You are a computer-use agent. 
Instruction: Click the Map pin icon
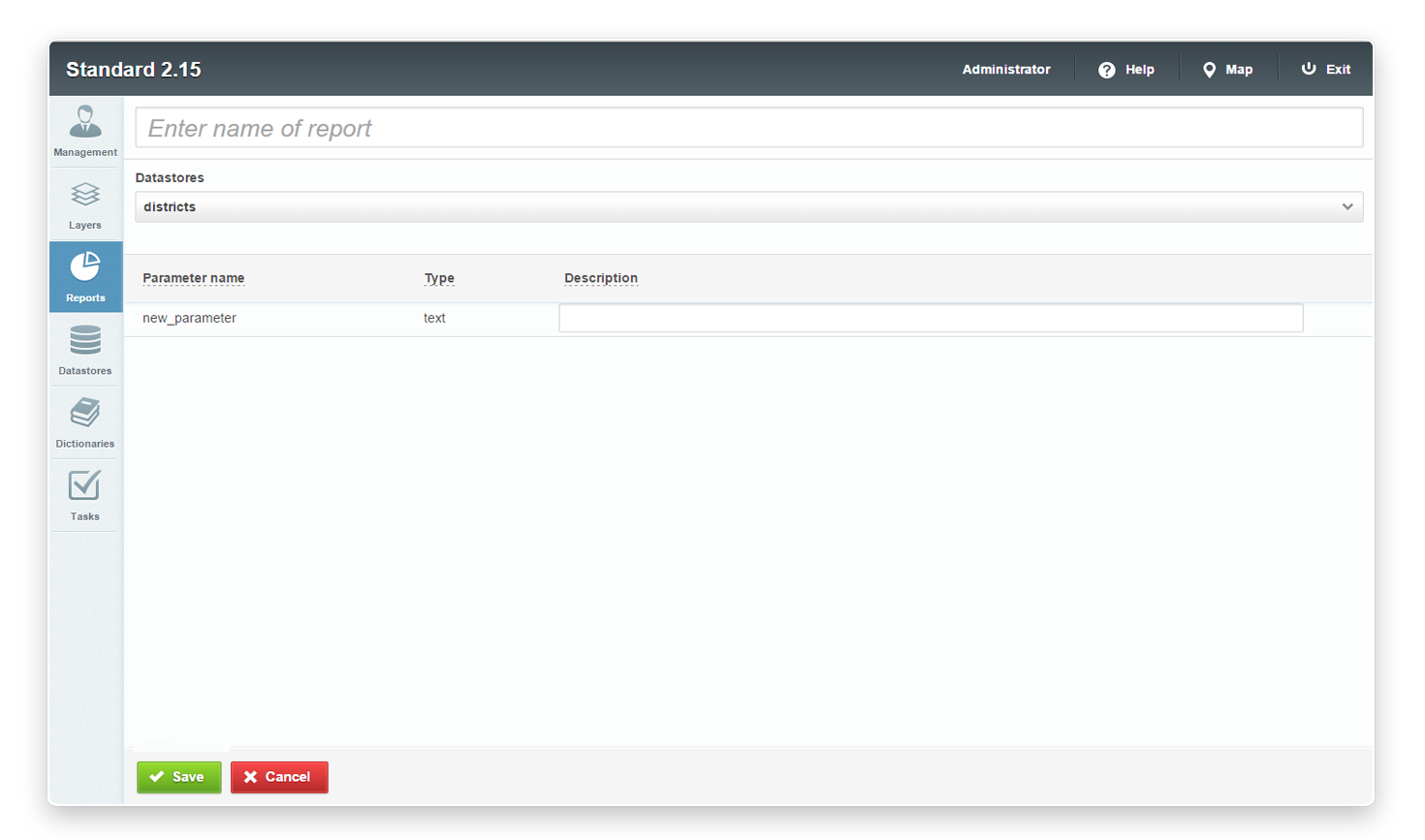pyautogui.click(x=1209, y=70)
